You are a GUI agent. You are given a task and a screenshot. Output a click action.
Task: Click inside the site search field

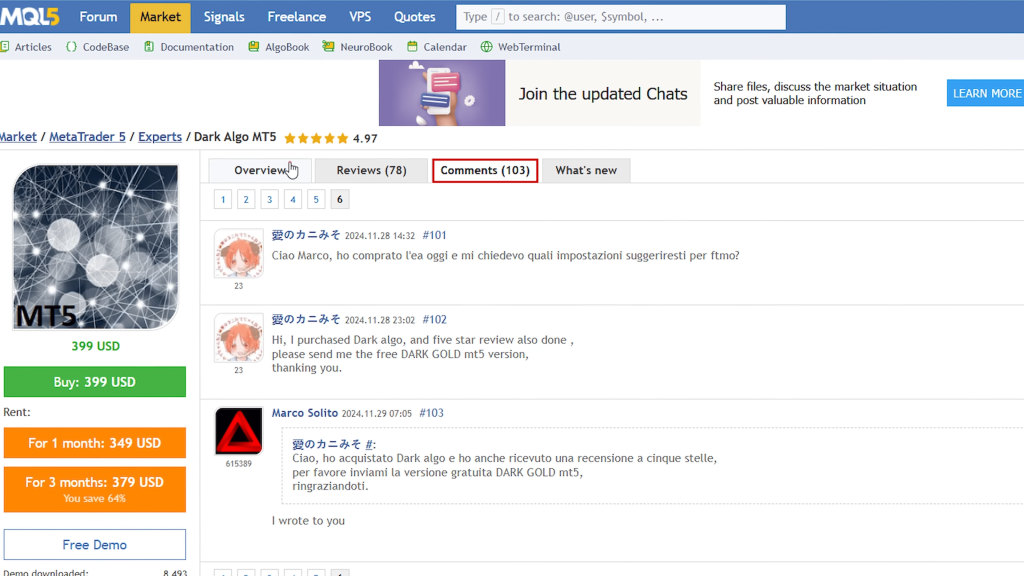(x=620, y=17)
